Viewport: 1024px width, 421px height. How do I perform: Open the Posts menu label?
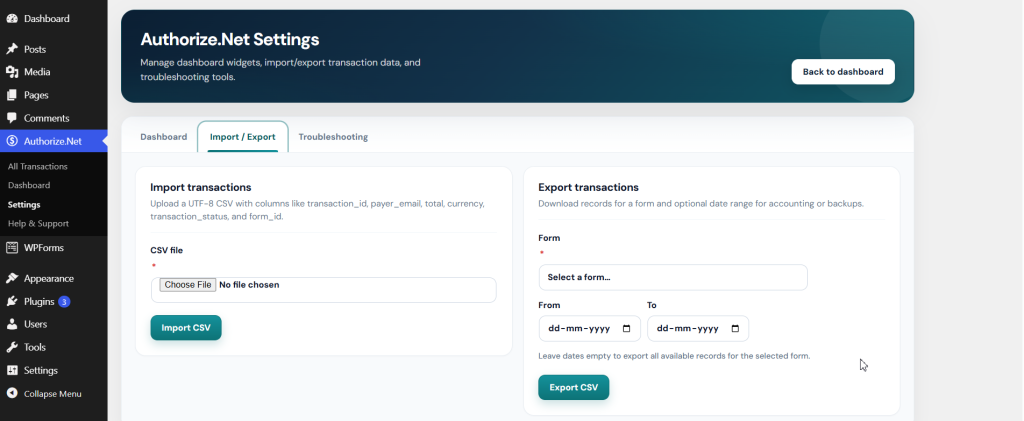coord(35,49)
